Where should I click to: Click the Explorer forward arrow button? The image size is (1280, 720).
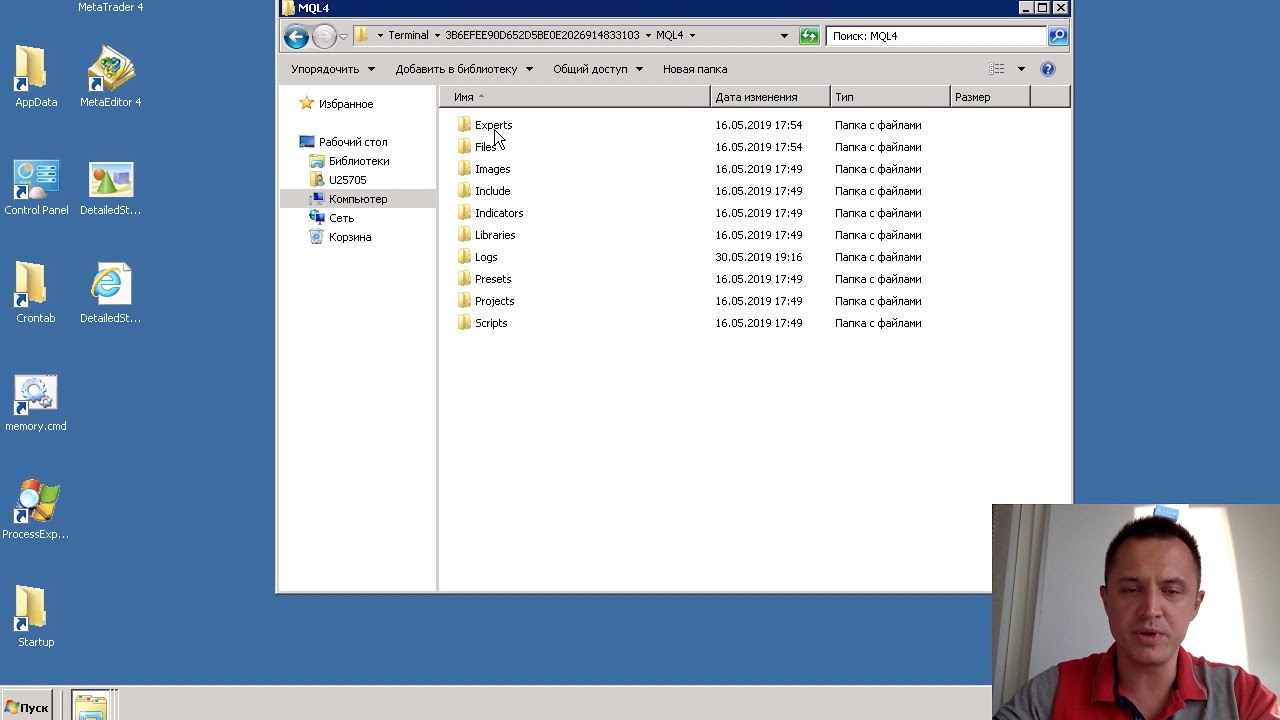(x=324, y=36)
